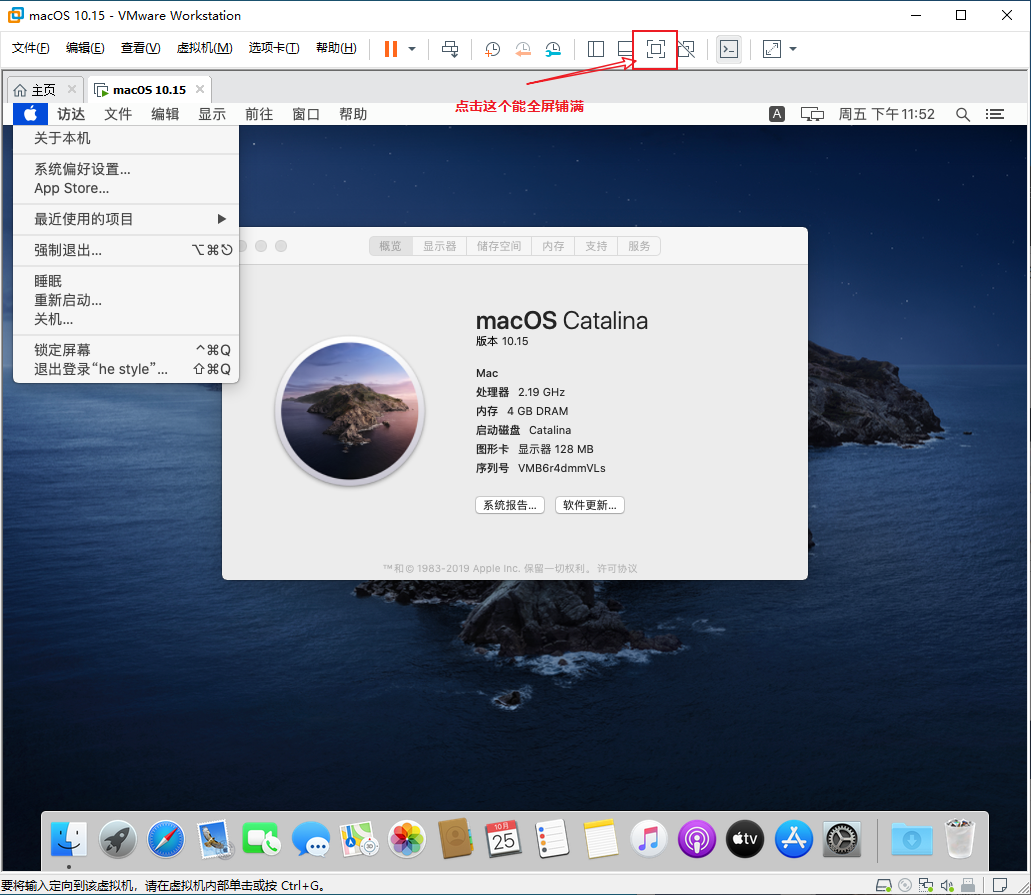
Task: Revert to the previous snapshot icon
Action: tap(523, 49)
